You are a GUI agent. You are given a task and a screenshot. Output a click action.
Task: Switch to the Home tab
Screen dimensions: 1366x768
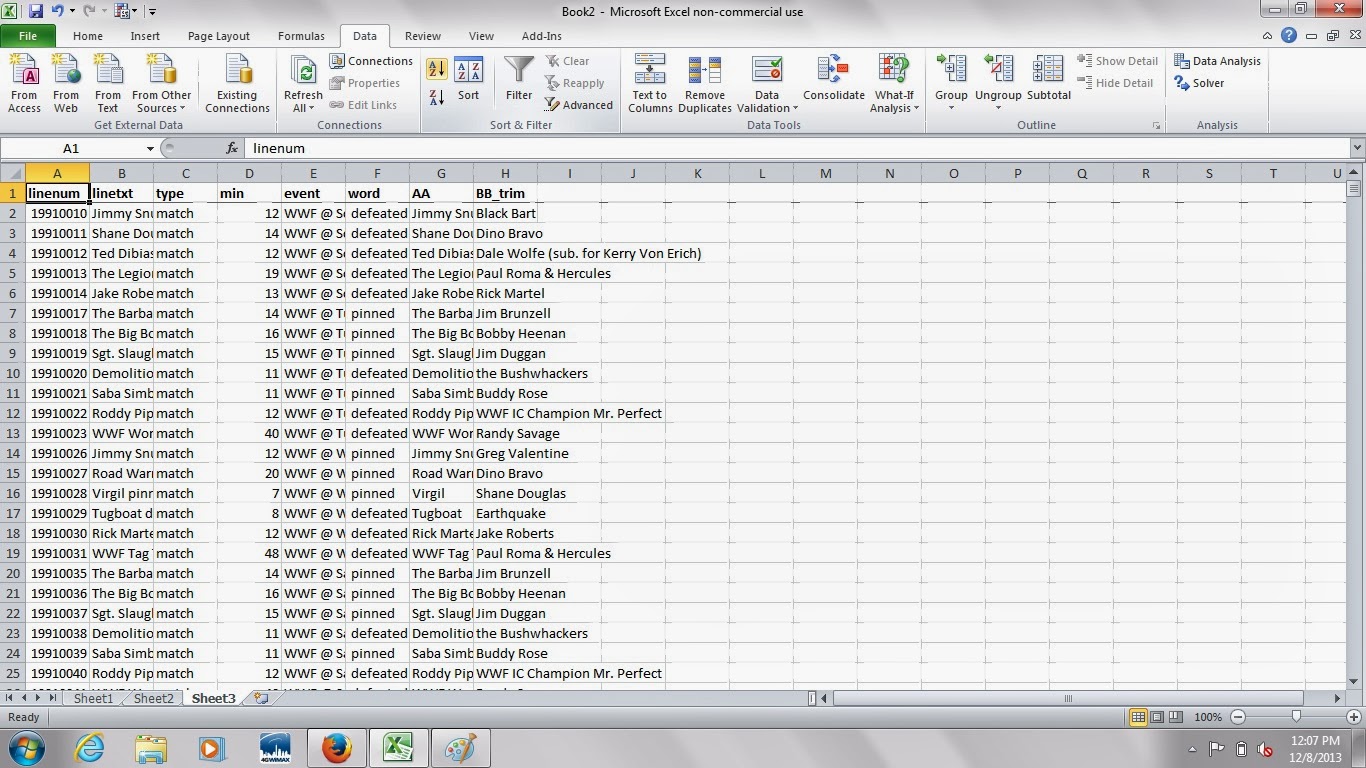(x=87, y=36)
